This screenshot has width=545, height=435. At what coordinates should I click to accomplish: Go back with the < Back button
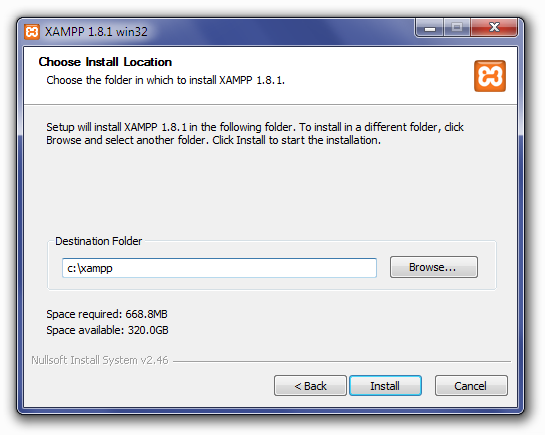tap(310, 385)
